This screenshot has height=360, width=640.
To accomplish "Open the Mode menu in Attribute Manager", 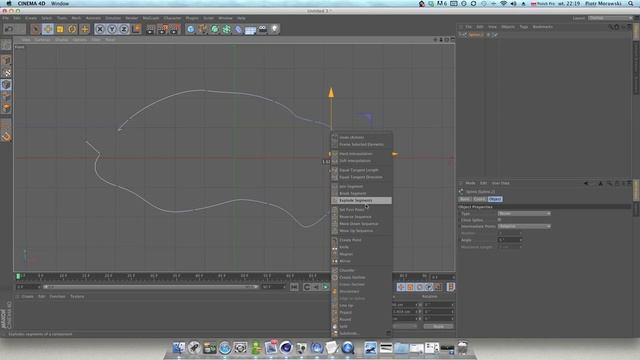I will (x=470, y=183).
